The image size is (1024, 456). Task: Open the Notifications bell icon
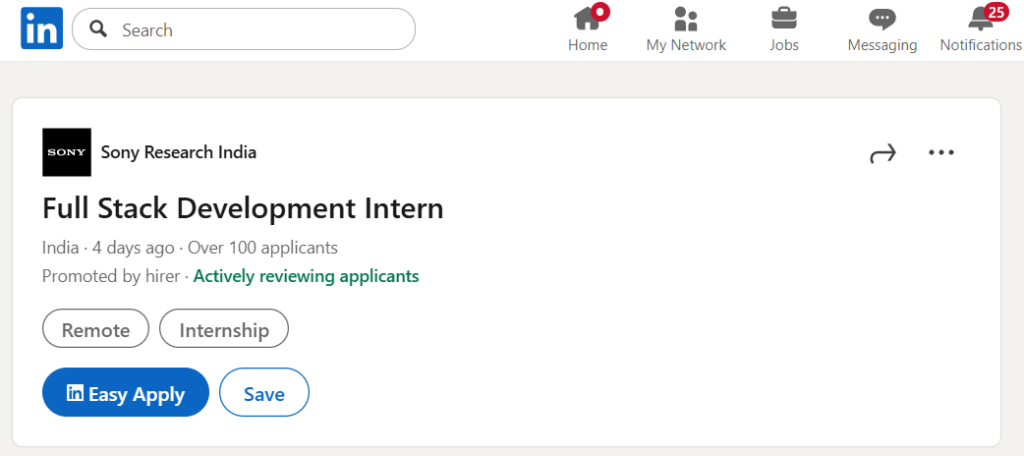(979, 19)
